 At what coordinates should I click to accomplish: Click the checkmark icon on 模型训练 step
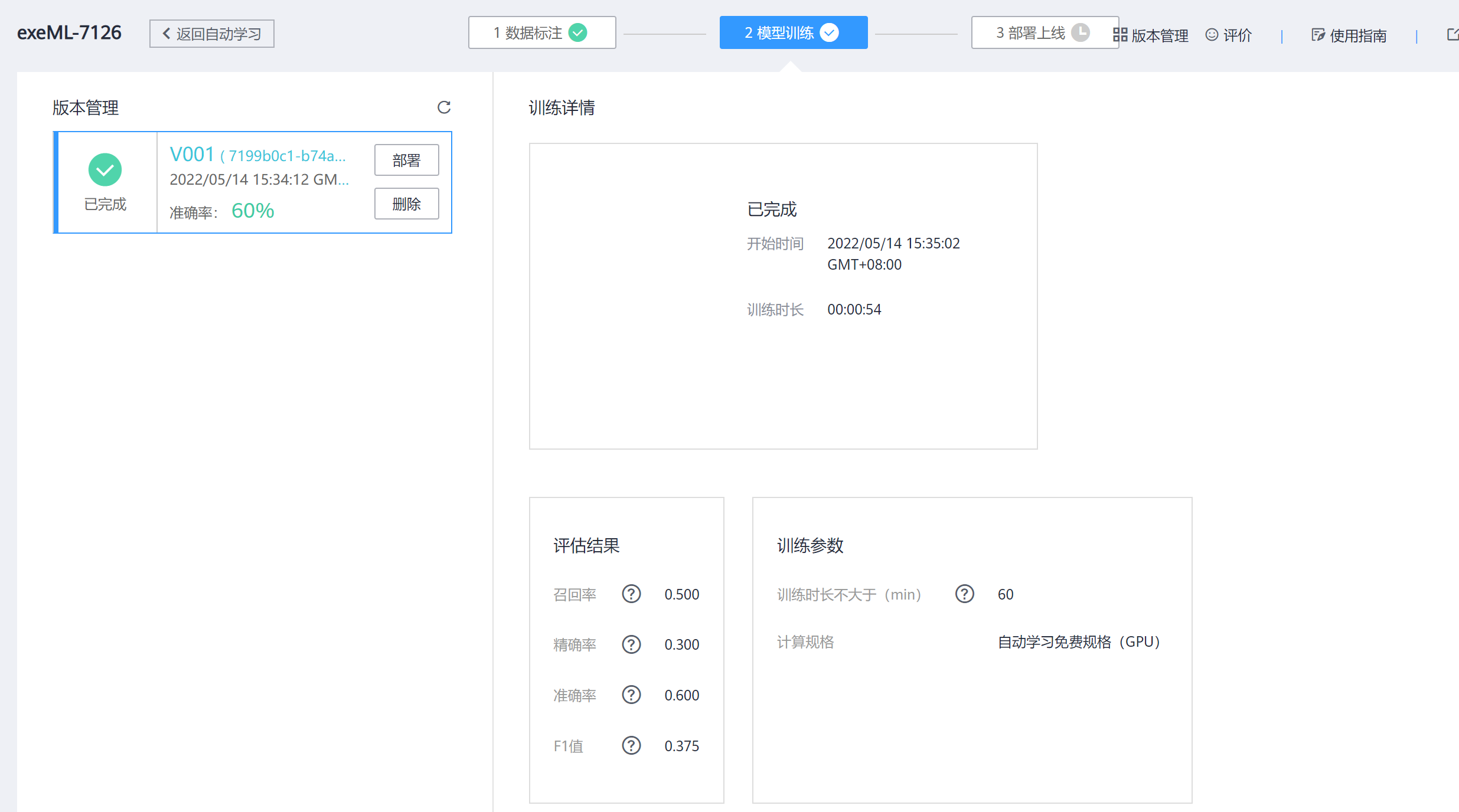click(x=830, y=32)
